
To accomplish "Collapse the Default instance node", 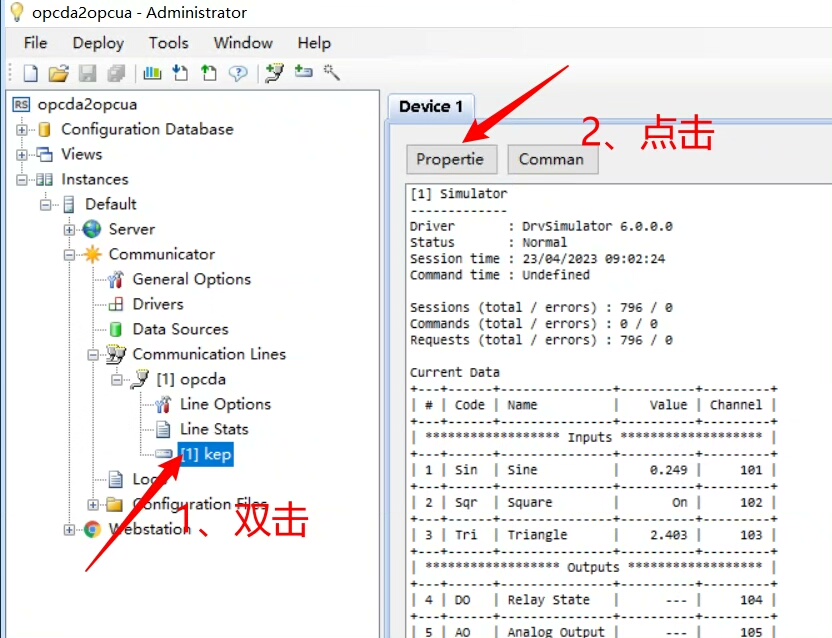I will (46, 204).
